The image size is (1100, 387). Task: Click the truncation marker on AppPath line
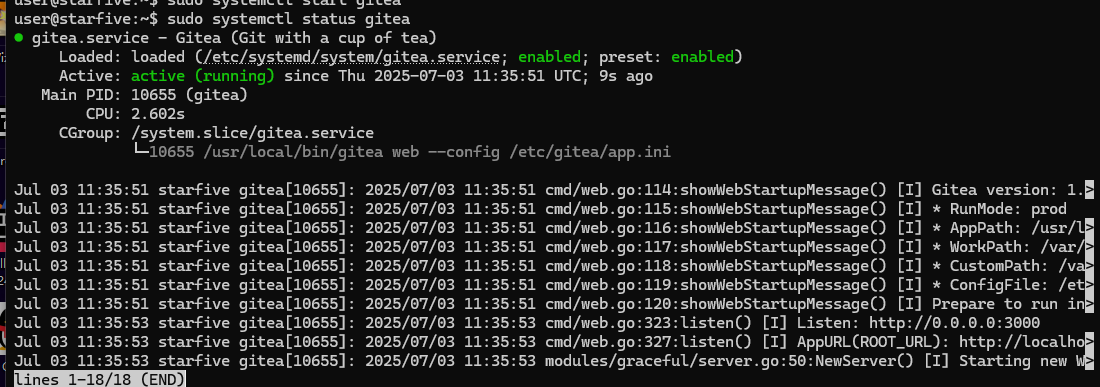coord(1089,228)
